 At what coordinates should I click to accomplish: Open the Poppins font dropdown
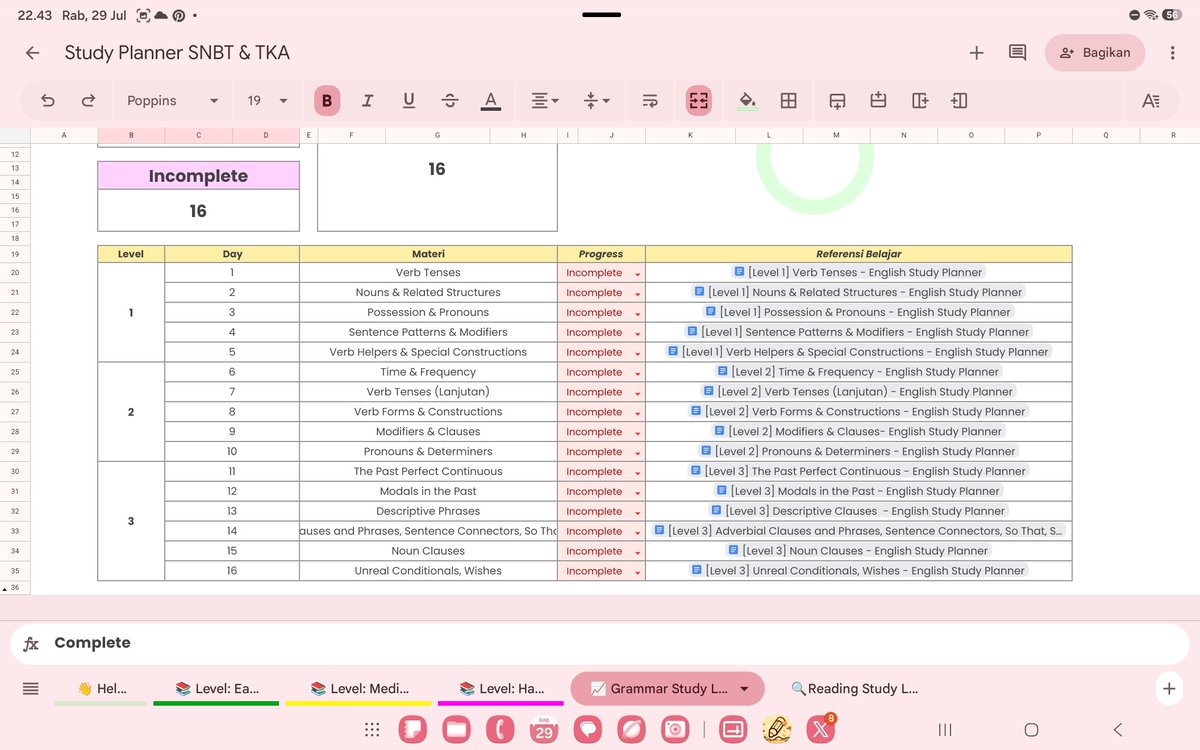(x=172, y=100)
